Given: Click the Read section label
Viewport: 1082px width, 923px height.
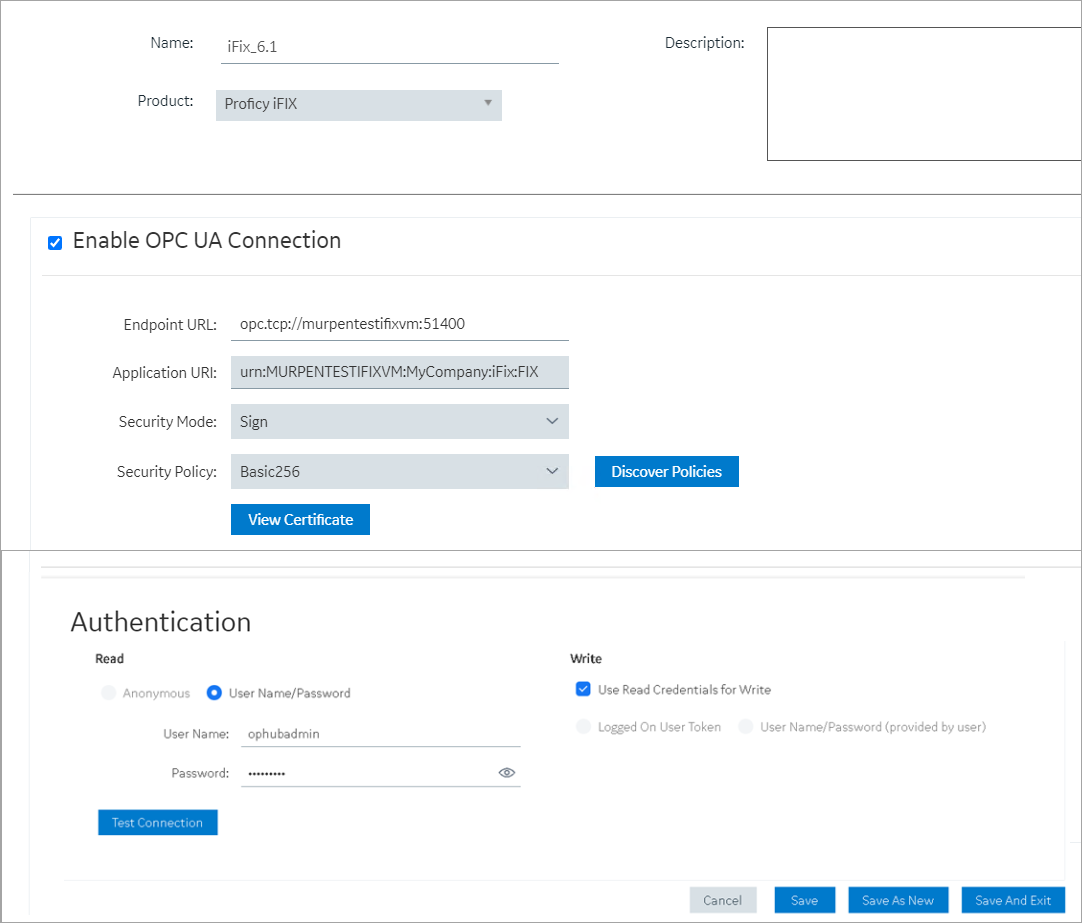Looking at the screenshot, I should [x=110, y=659].
